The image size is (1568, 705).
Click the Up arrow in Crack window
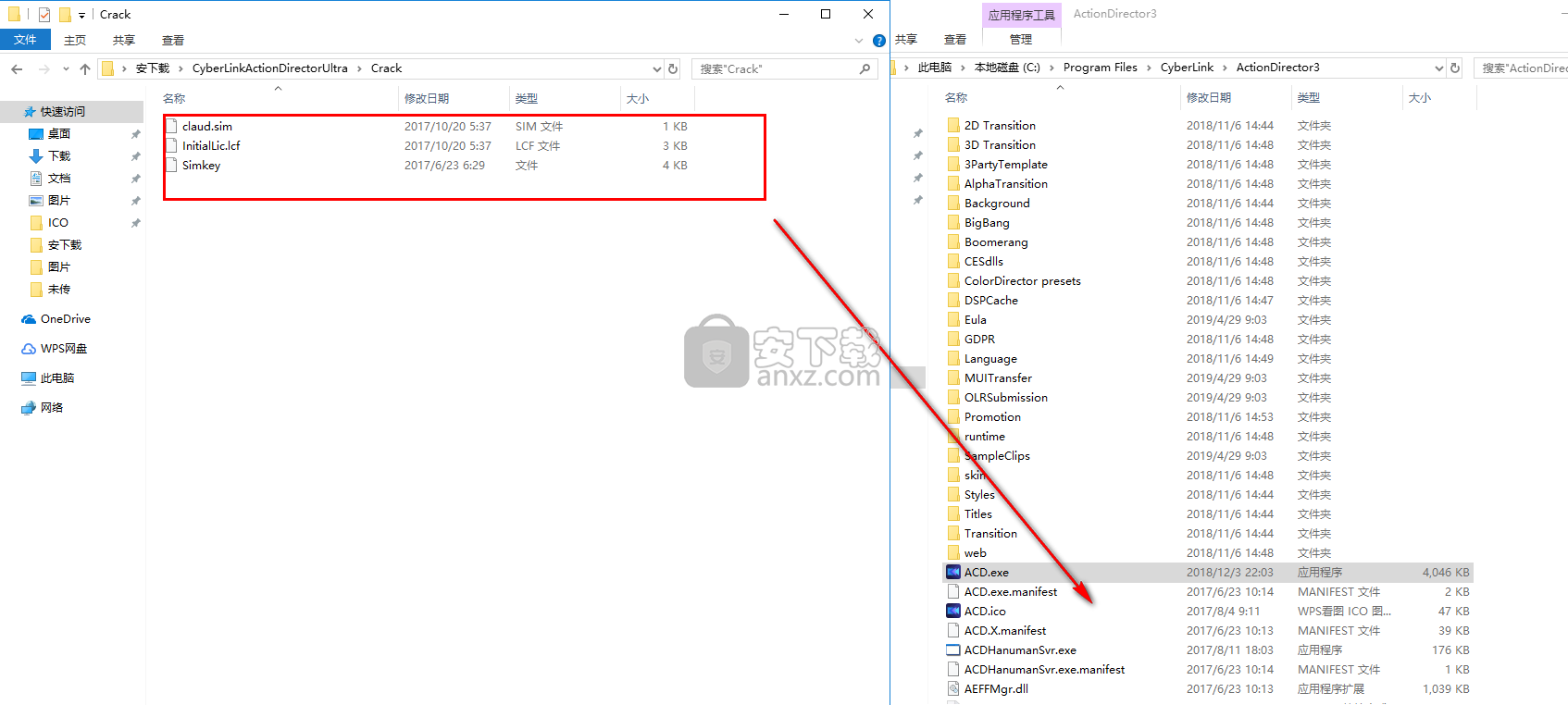[x=85, y=68]
